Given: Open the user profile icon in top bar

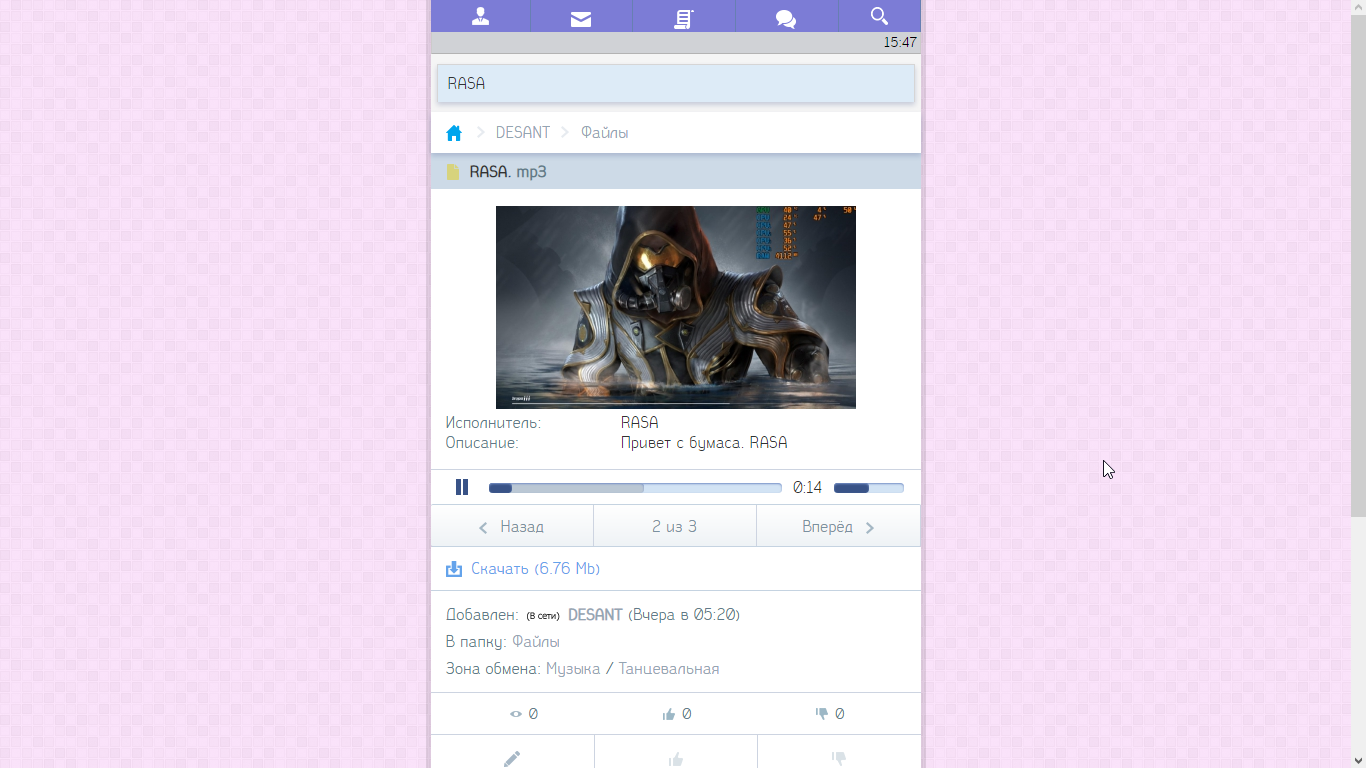Looking at the screenshot, I should [480, 17].
